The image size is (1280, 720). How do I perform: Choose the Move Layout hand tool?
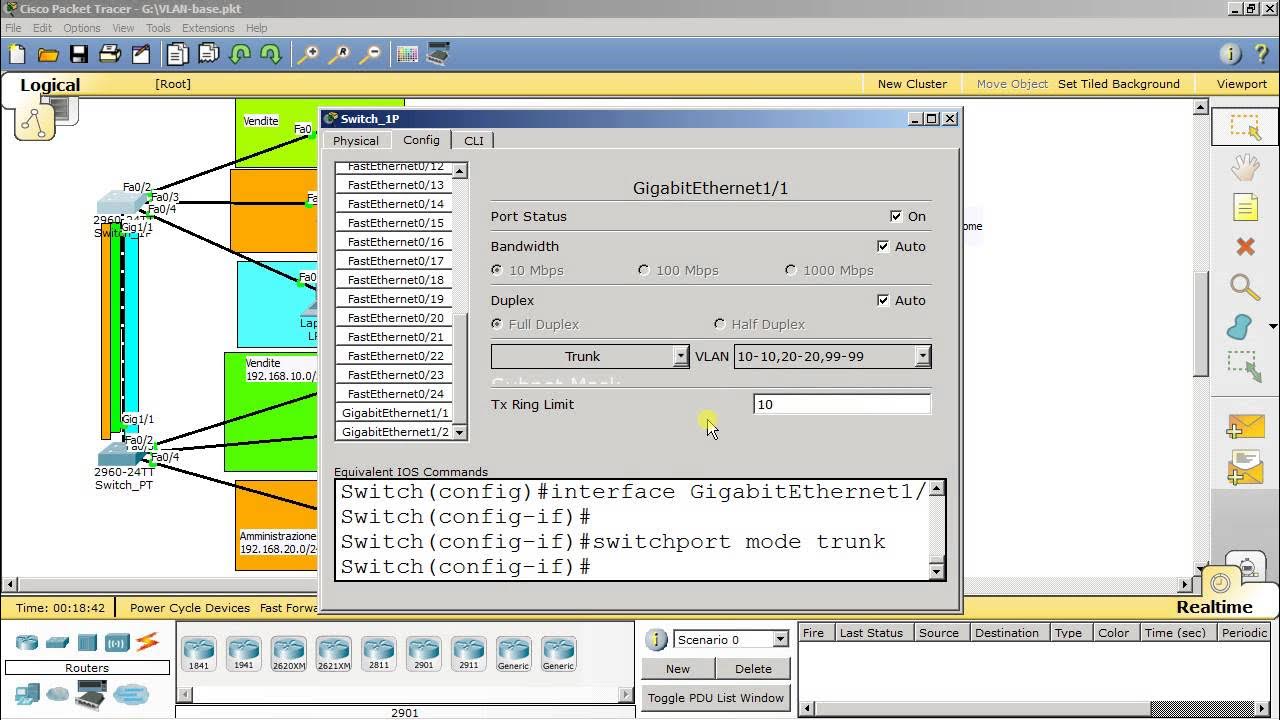coord(1245,167)
